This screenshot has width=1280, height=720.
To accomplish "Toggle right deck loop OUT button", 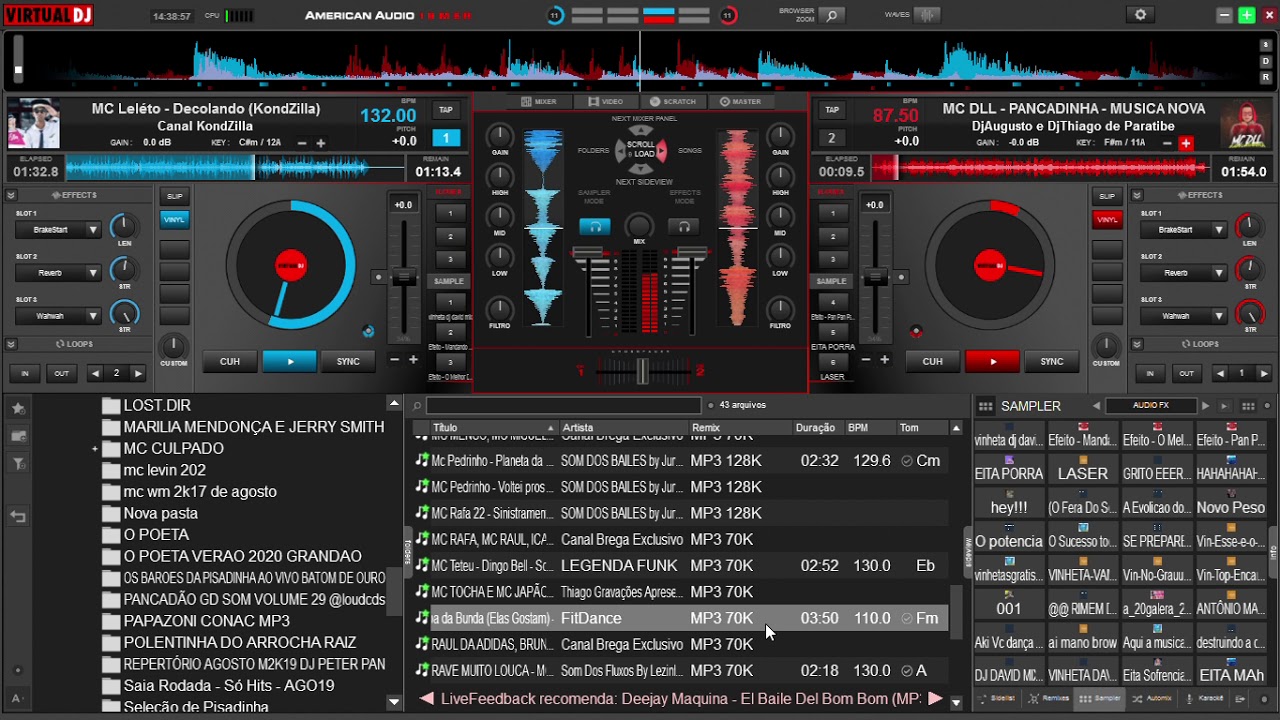I will pos(1186,373).
